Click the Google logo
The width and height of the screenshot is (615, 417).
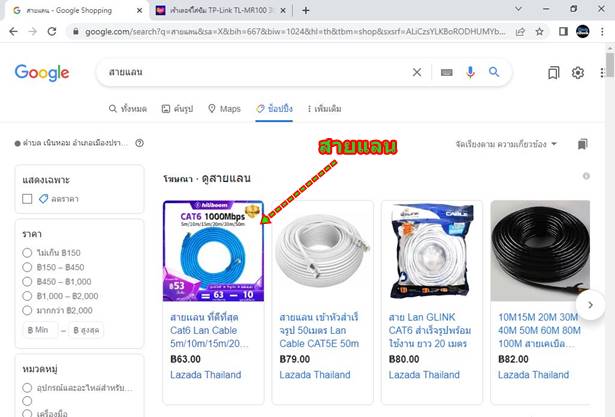coord(42,73)
